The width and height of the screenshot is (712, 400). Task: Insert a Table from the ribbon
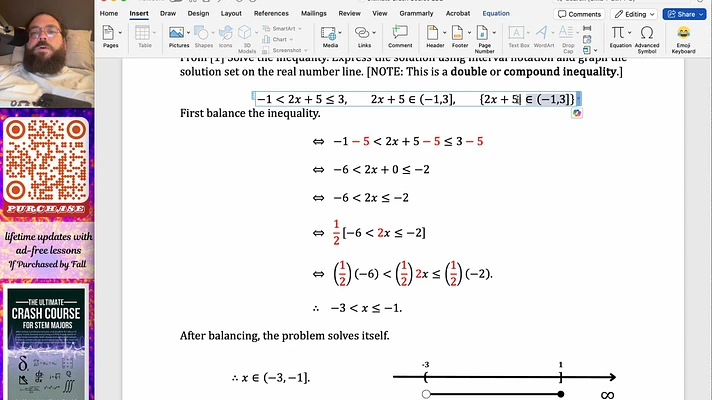[x=142, y=33]
